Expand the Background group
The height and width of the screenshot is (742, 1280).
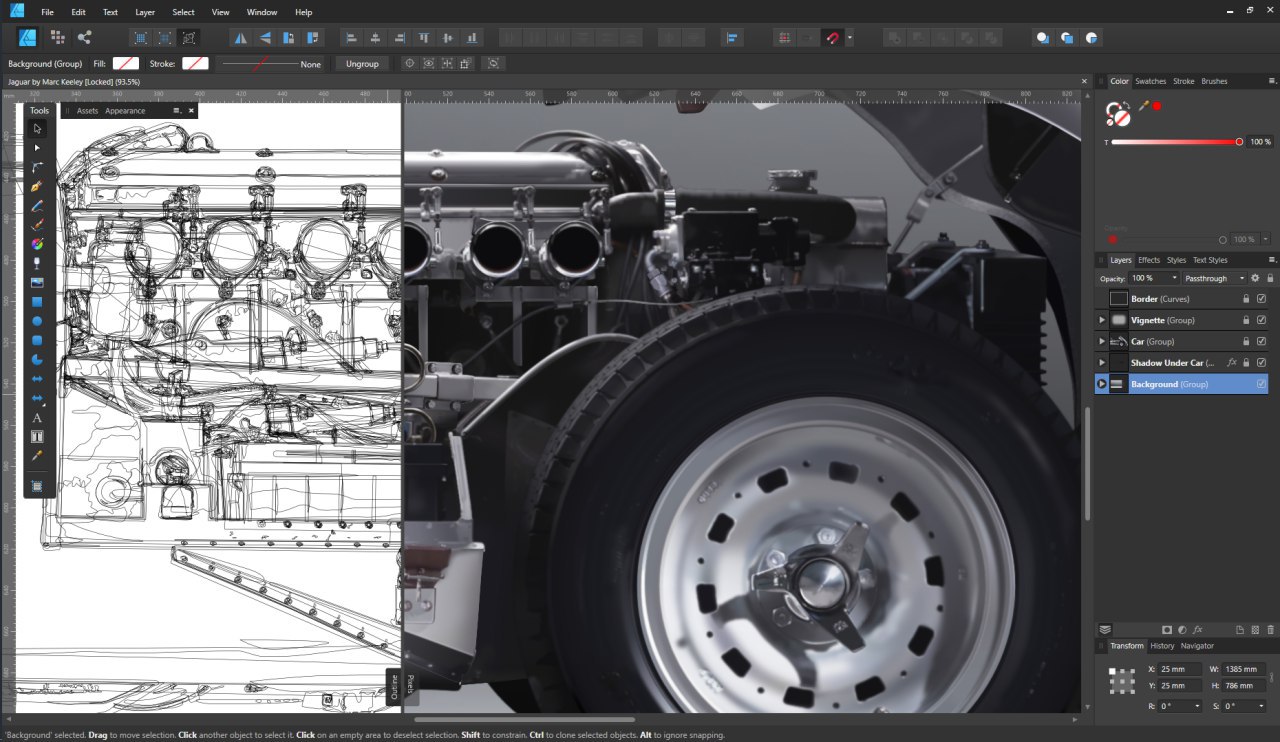coord(1102,384)
